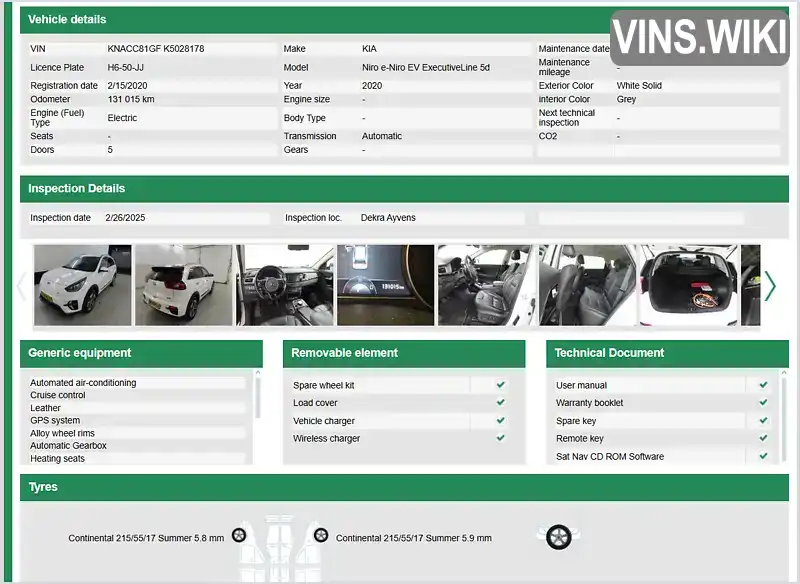The width and height of the screenshot is (800, 584).
Task: Click the car top-view diagram in Tyres
Action: coord(280,548)
